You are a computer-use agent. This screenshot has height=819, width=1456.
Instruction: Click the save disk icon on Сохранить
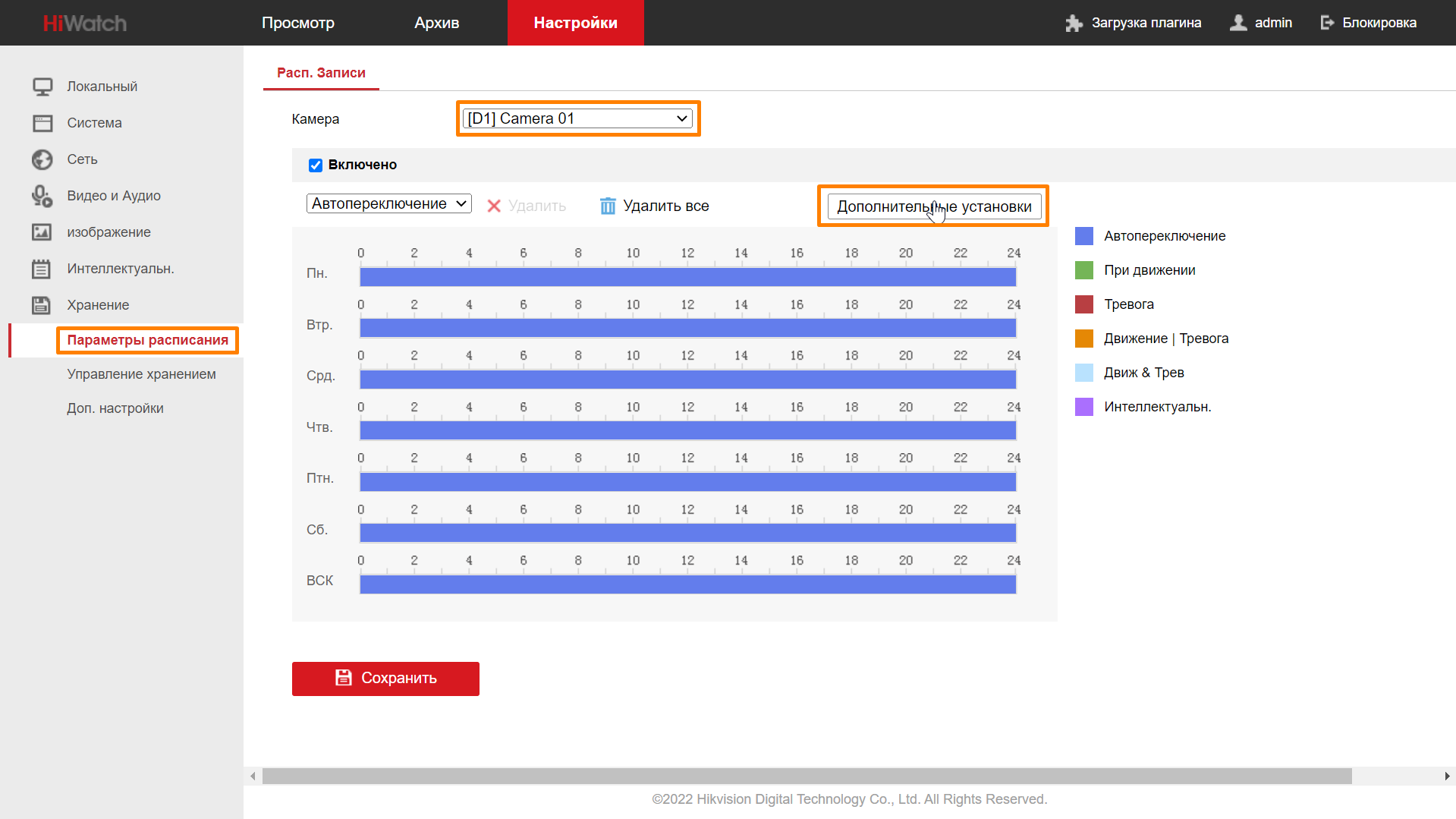(344, 678)
